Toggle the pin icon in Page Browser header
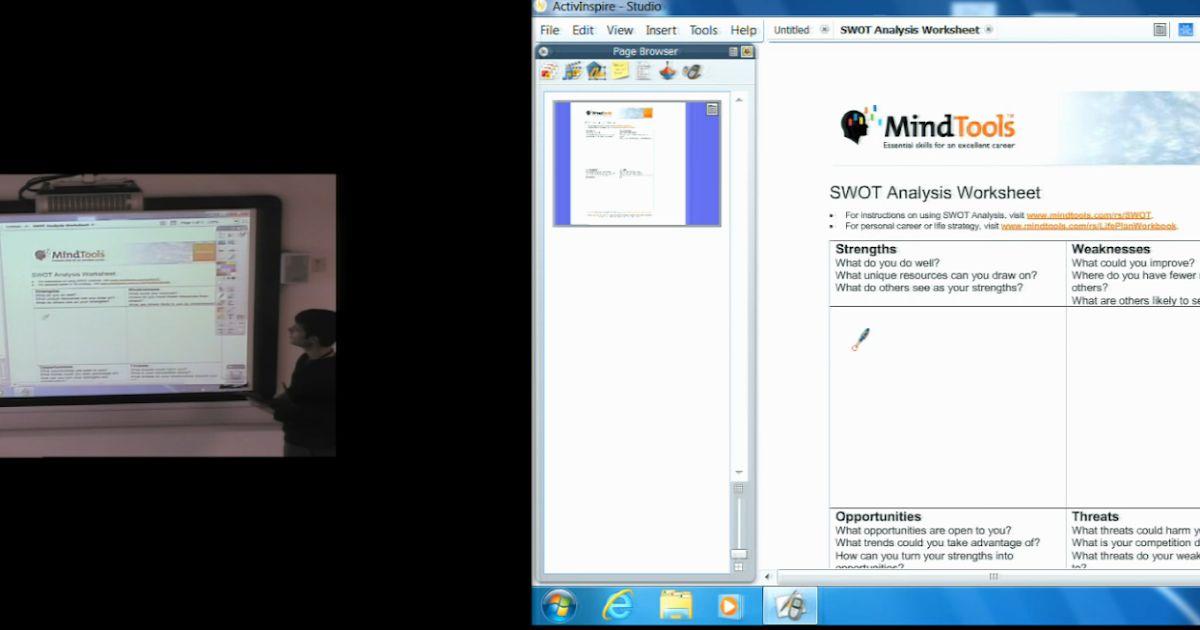 click(747, 51)
